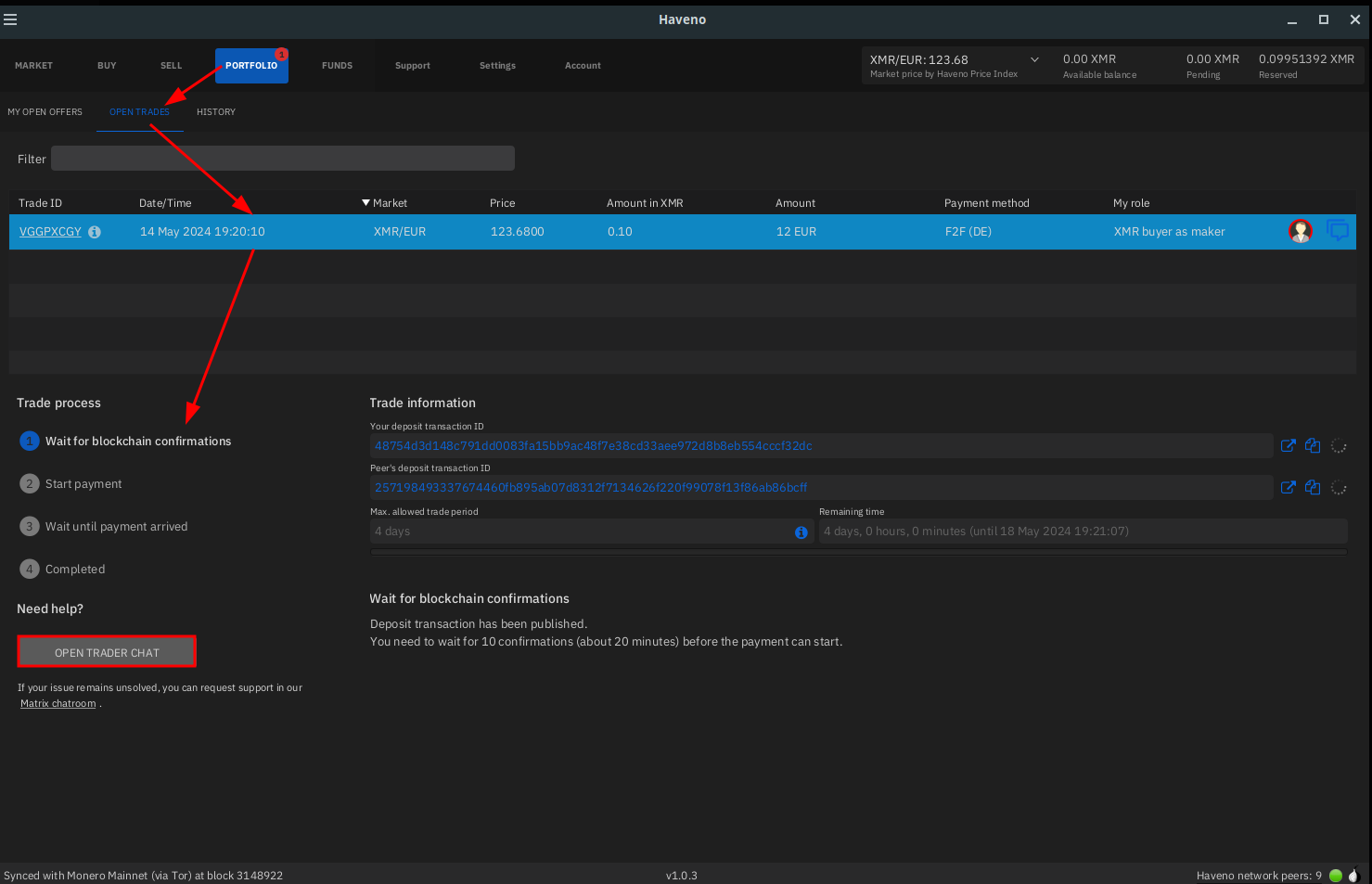Sort by Trade ID column header
The height and width of the screenshot is (884, 1372).
tap(40, 203)
